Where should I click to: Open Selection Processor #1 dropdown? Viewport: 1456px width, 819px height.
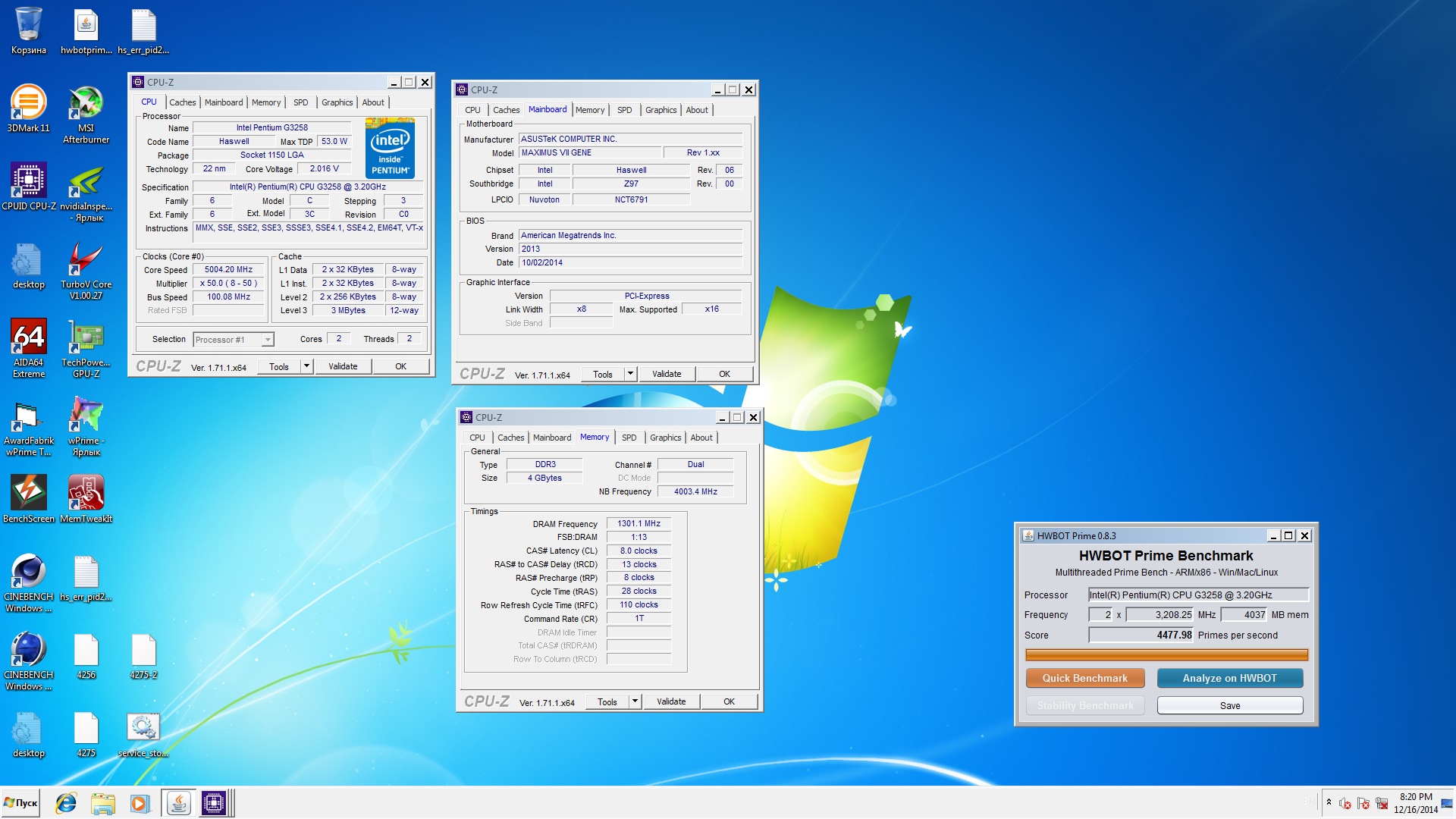point(234,340)
